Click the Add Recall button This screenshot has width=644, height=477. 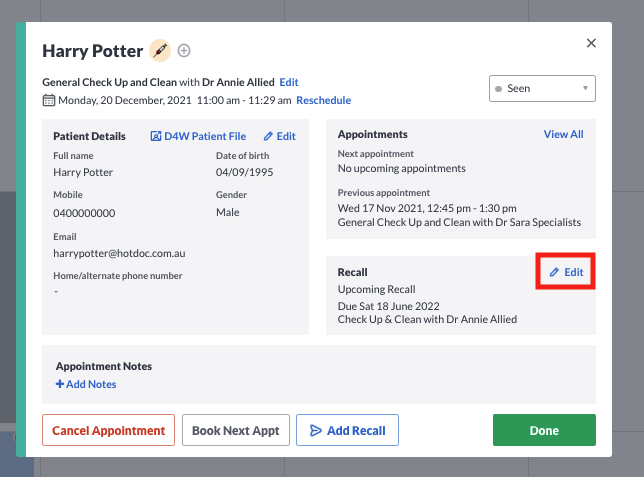[x=347, y=430]
